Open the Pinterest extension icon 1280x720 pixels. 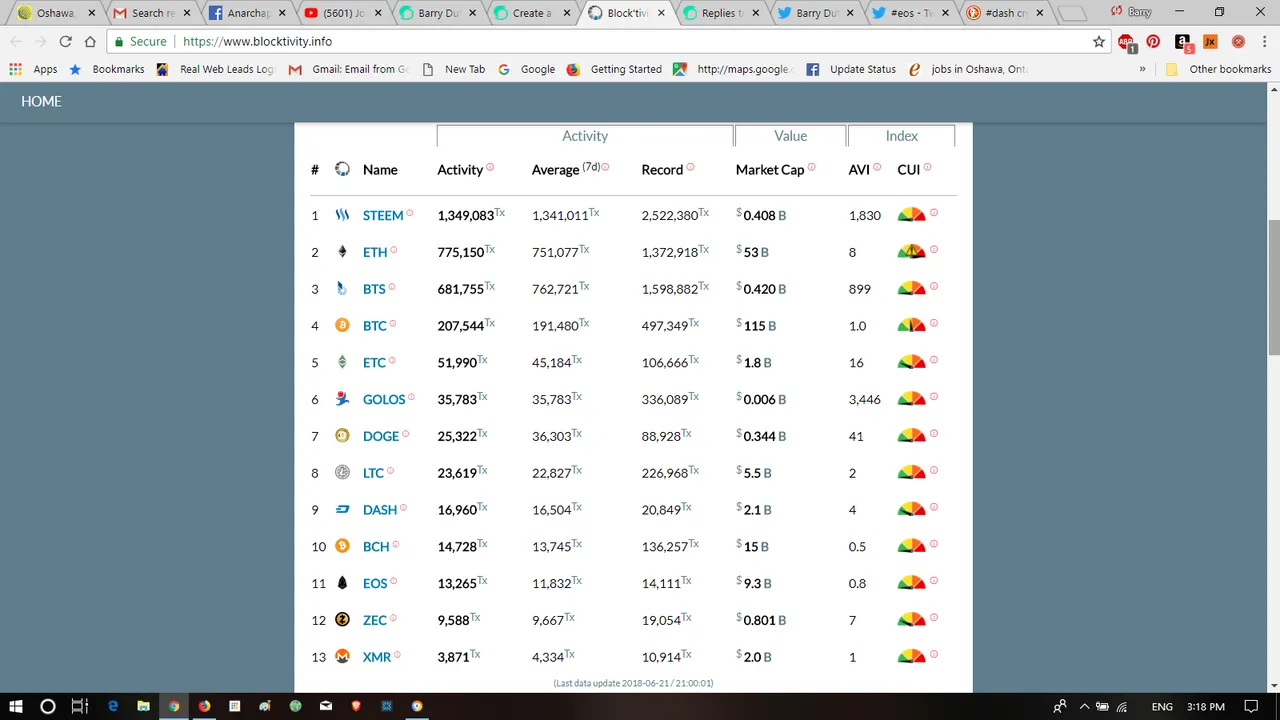pyautogui.click(x=1154, y=42)
